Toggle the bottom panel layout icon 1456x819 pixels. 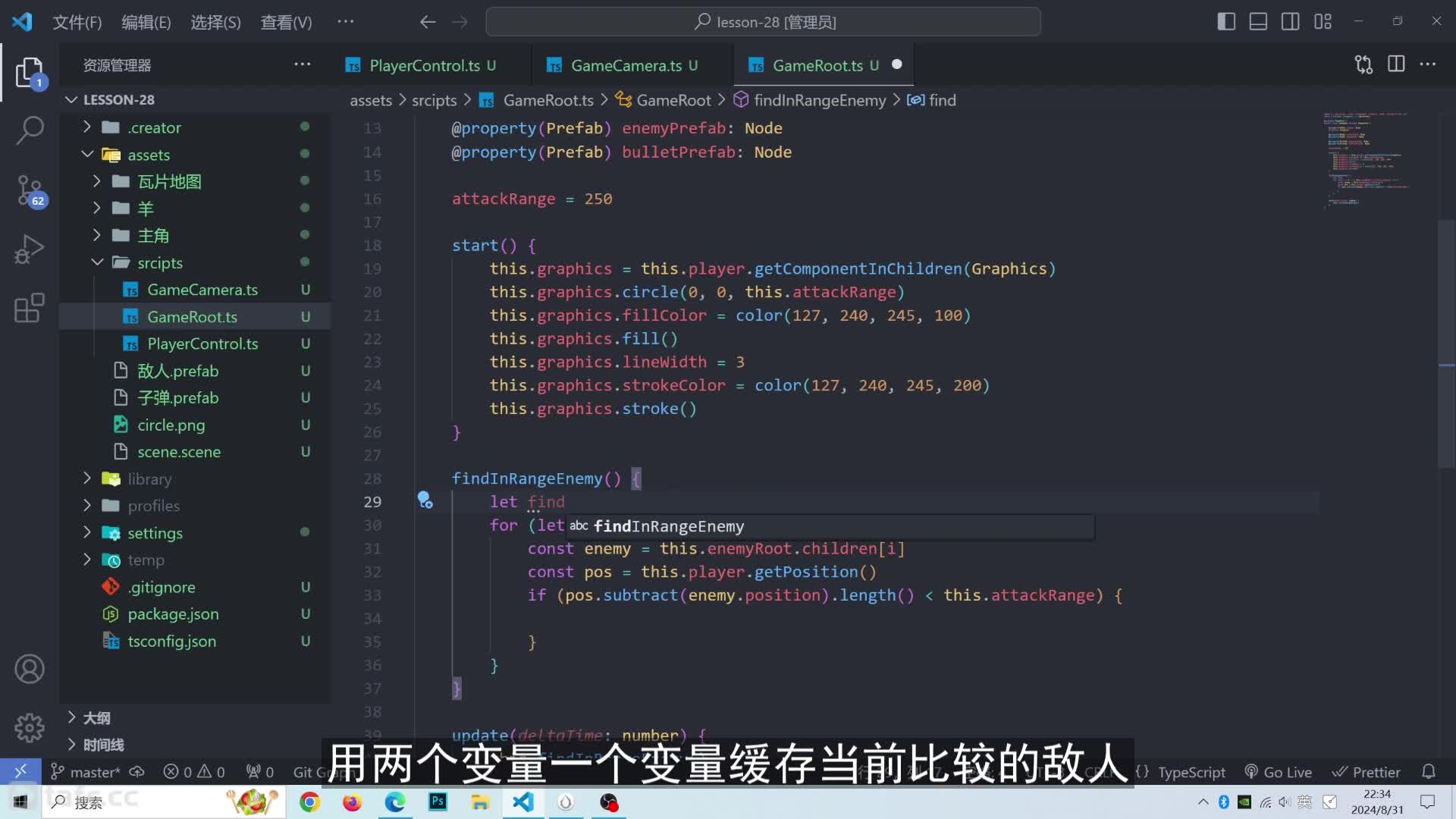[1258, 21]
